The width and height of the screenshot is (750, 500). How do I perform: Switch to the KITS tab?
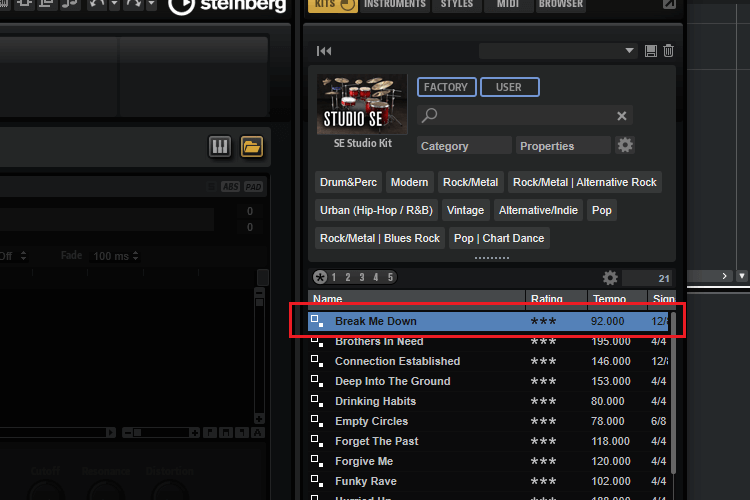pyautogui.click(x=333, y=5)
